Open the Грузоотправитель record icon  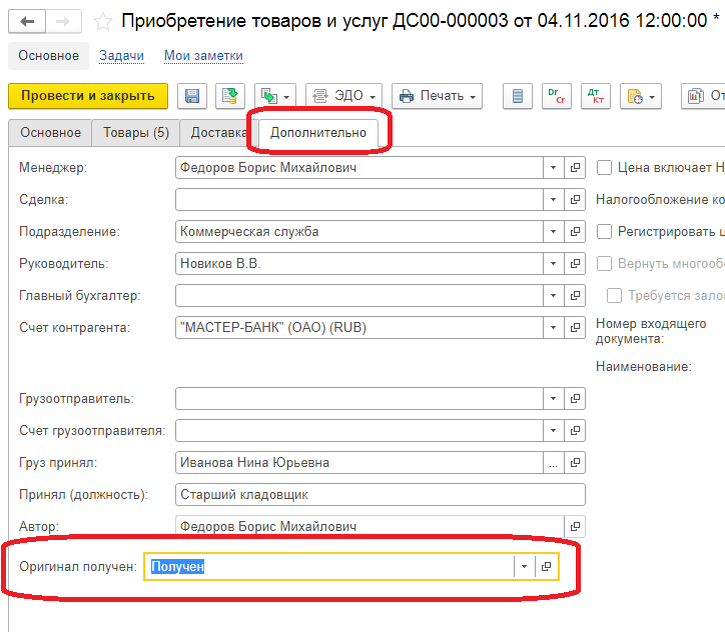point(575,399)
